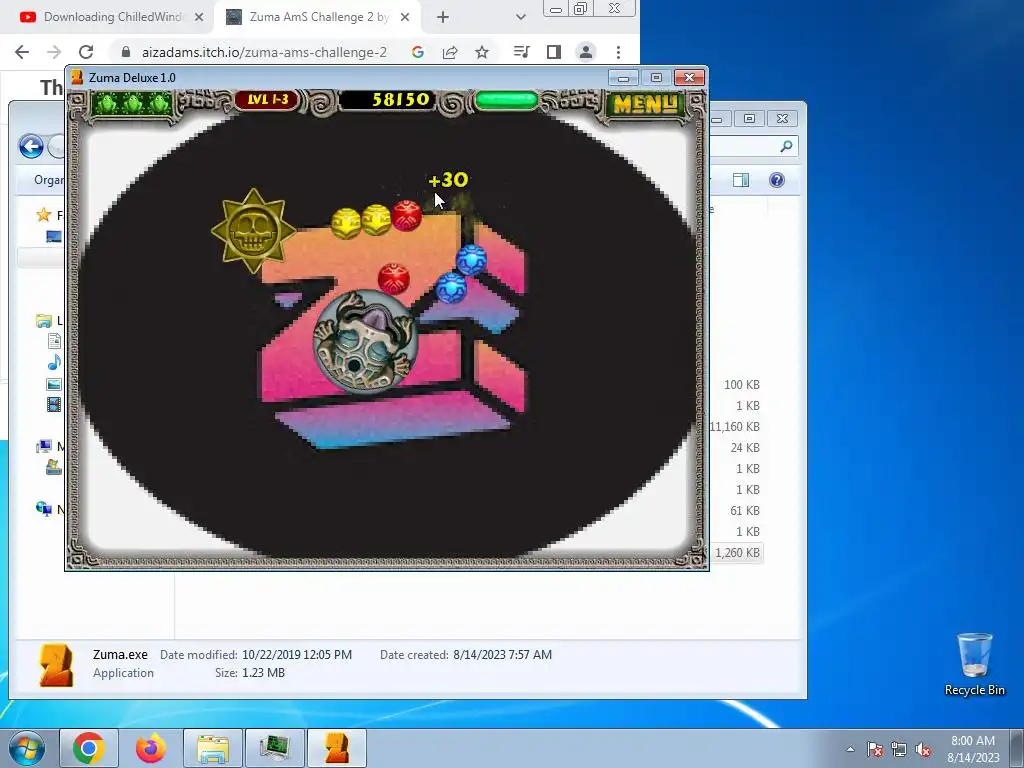Click Zuma.exe icon in details pane
Image resolution: width=1024 pixels, height=768 pixels.
click(56, 665)
